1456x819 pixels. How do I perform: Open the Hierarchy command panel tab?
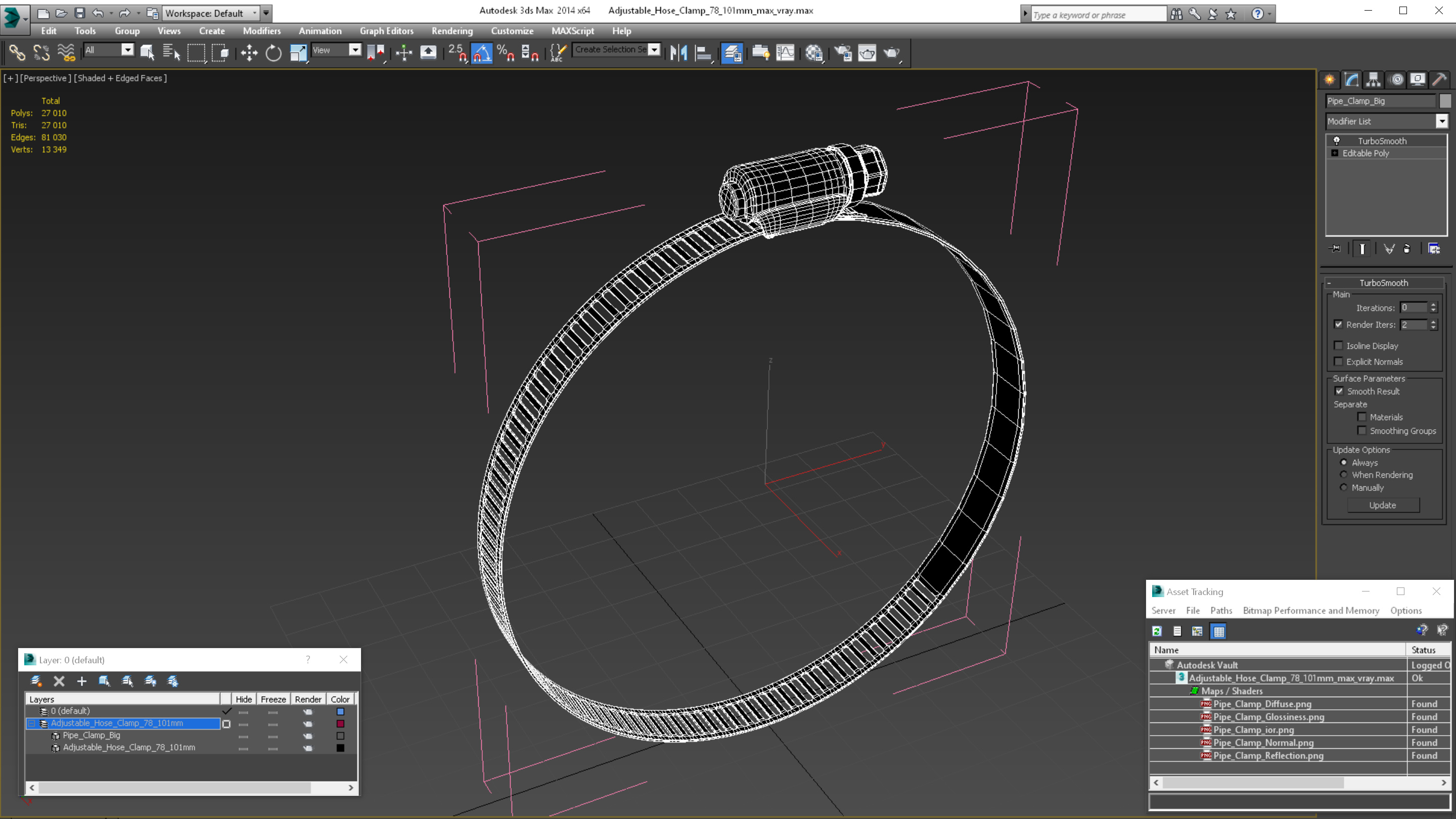pos(1374,80)
